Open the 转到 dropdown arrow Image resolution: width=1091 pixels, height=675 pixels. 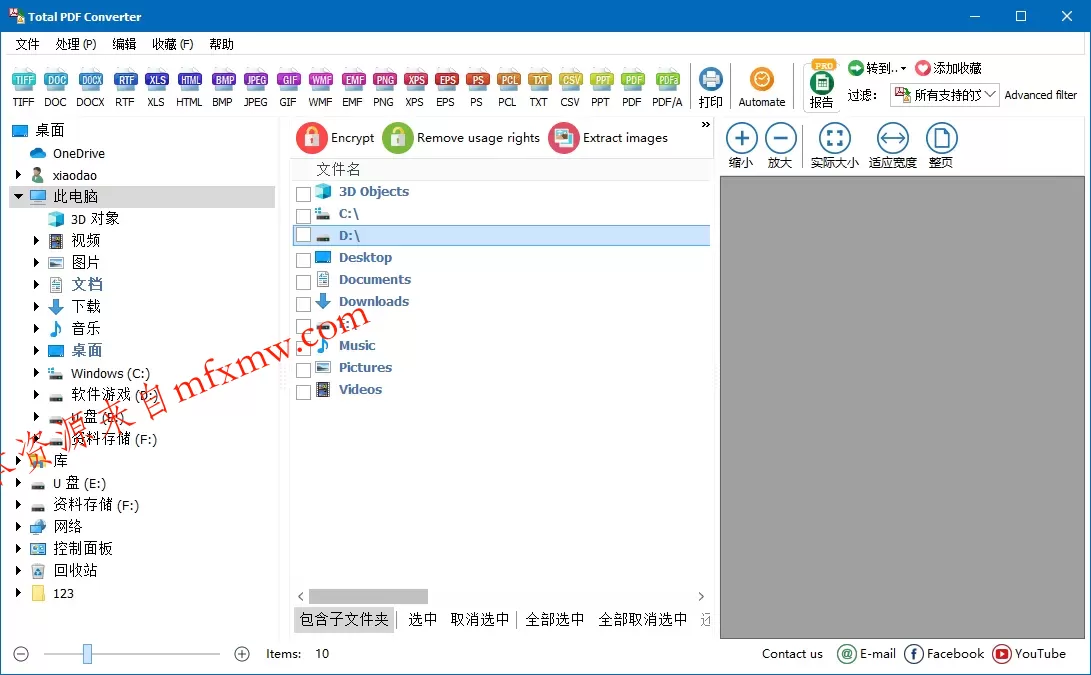click(903, 68)
